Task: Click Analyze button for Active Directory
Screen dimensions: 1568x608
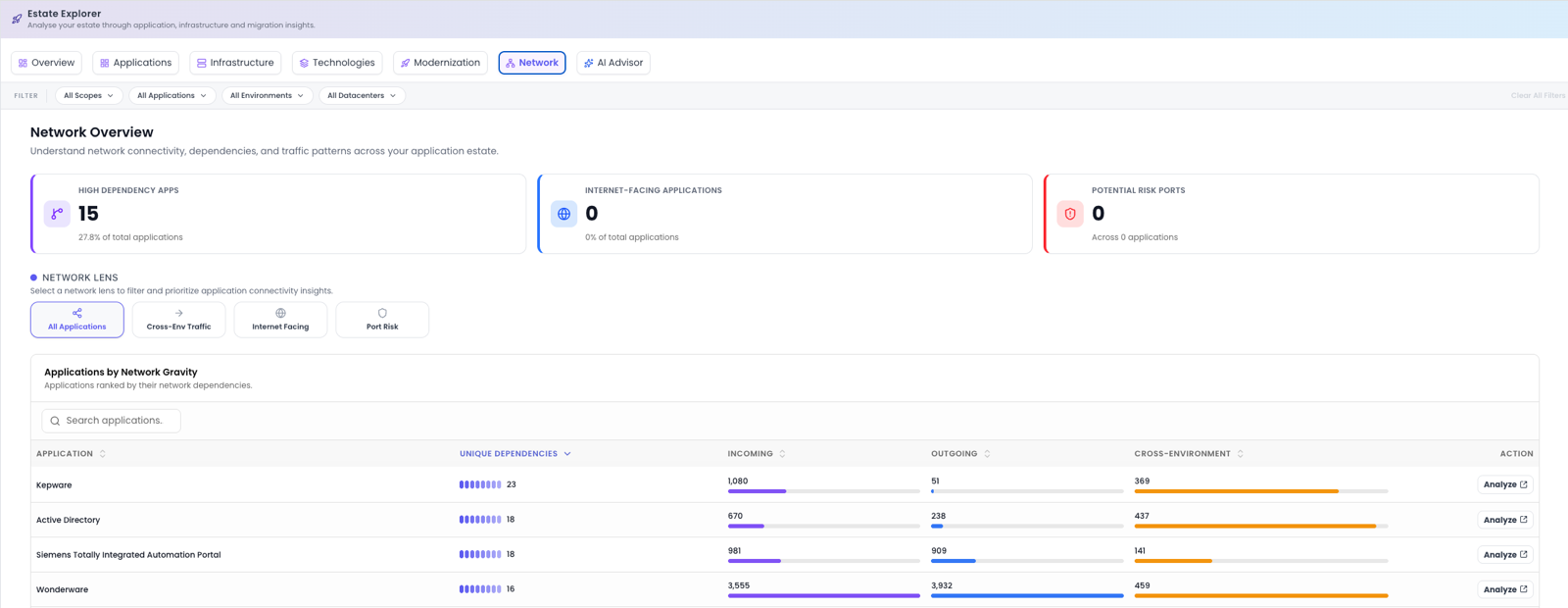Action: (1505, 520)
